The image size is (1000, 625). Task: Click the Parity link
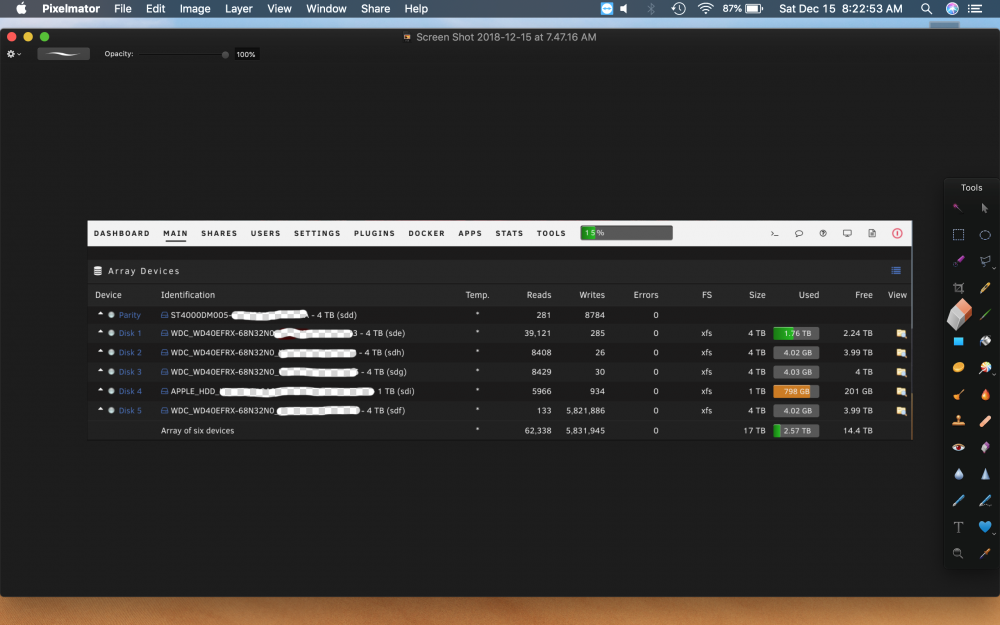click(x=129, y=315)
